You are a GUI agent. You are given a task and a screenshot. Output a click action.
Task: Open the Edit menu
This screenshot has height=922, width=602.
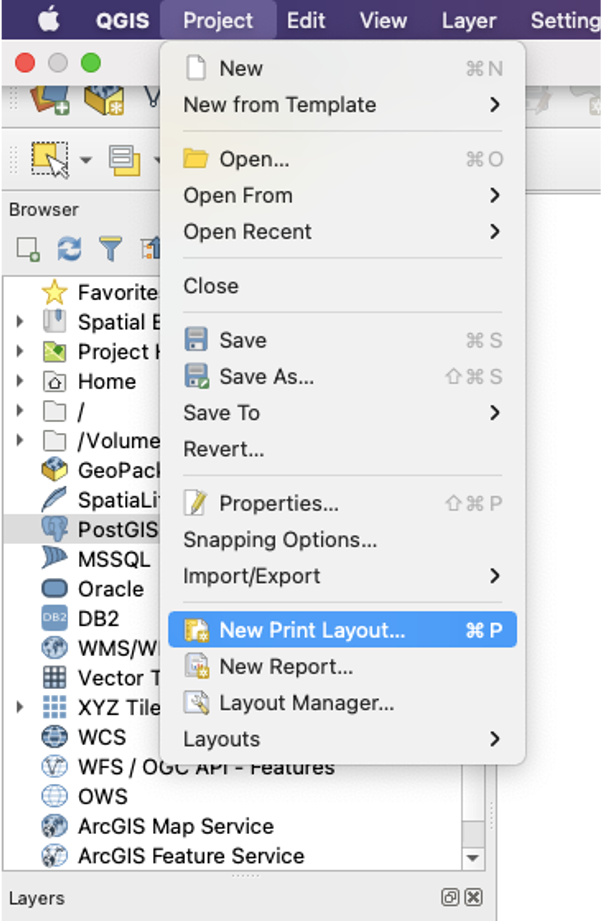(x=305, y=19)
